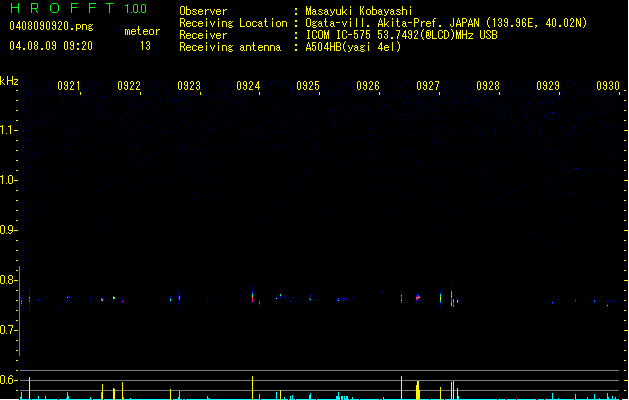Select the file name 0408090920.png
Image resolution: width=629 pixels, height=400 pixels.
[51, 26]
